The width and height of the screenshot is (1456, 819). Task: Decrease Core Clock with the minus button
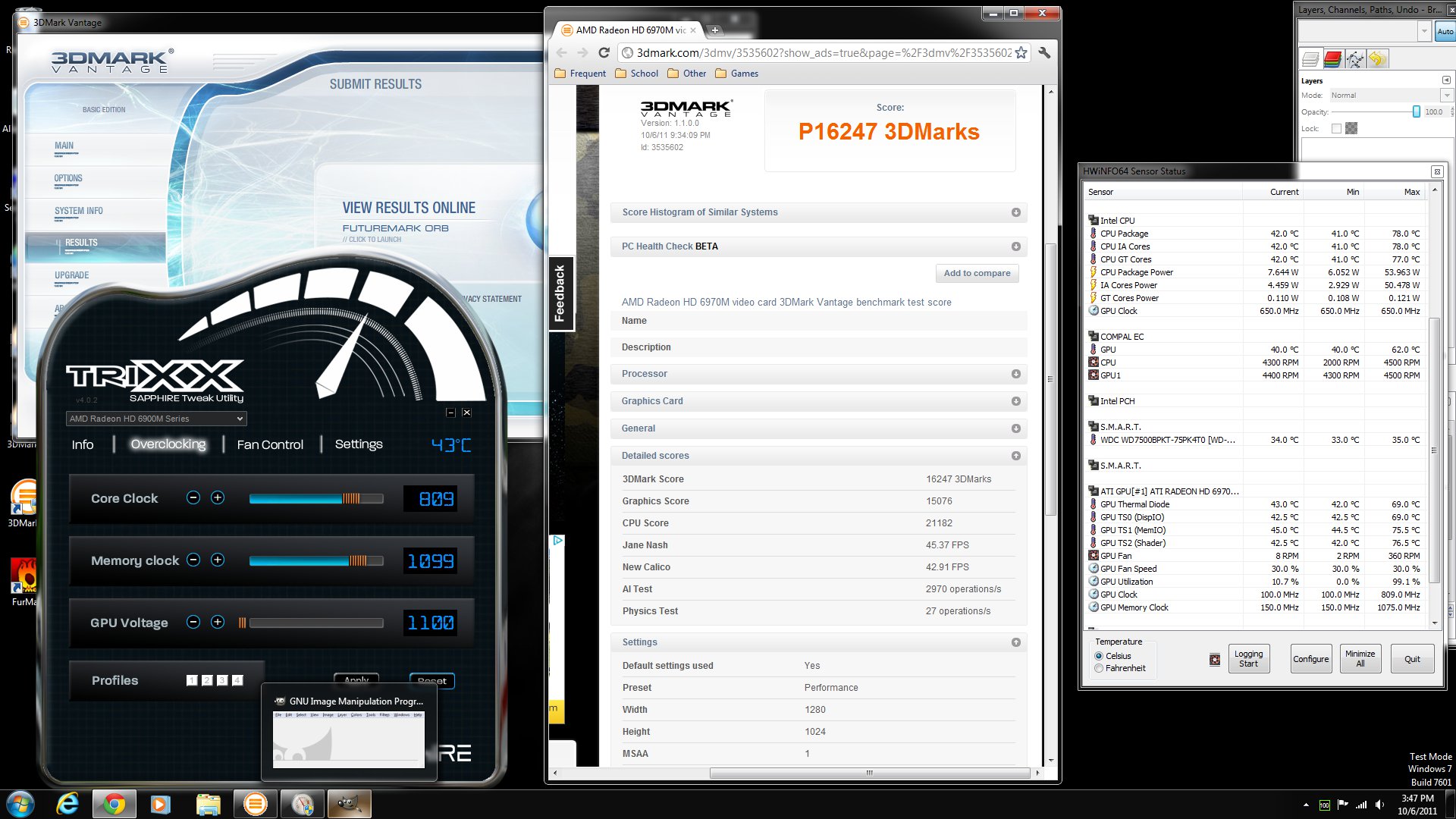(x=193, y=497)
